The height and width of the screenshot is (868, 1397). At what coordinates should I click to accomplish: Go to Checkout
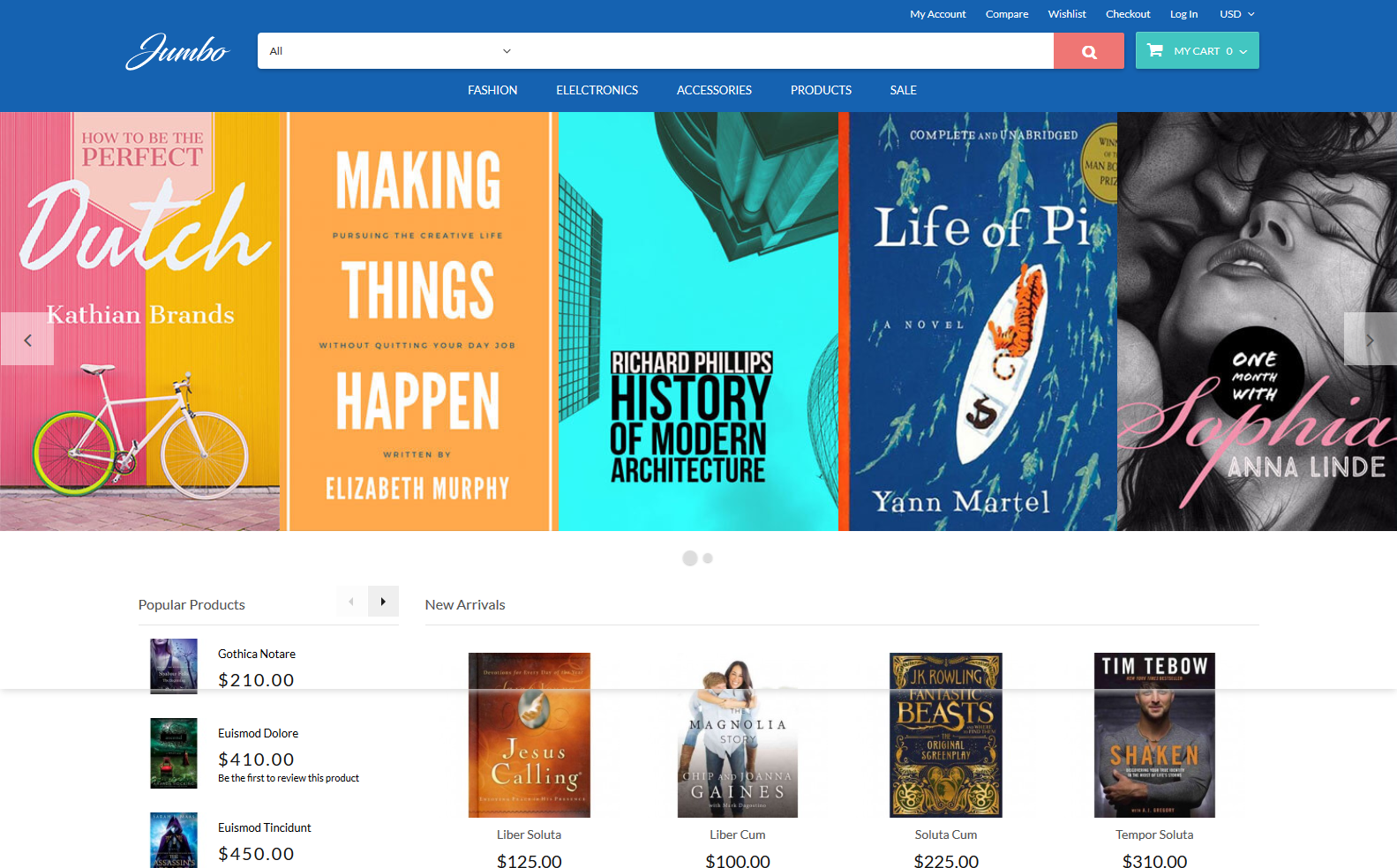point(1128,14)
